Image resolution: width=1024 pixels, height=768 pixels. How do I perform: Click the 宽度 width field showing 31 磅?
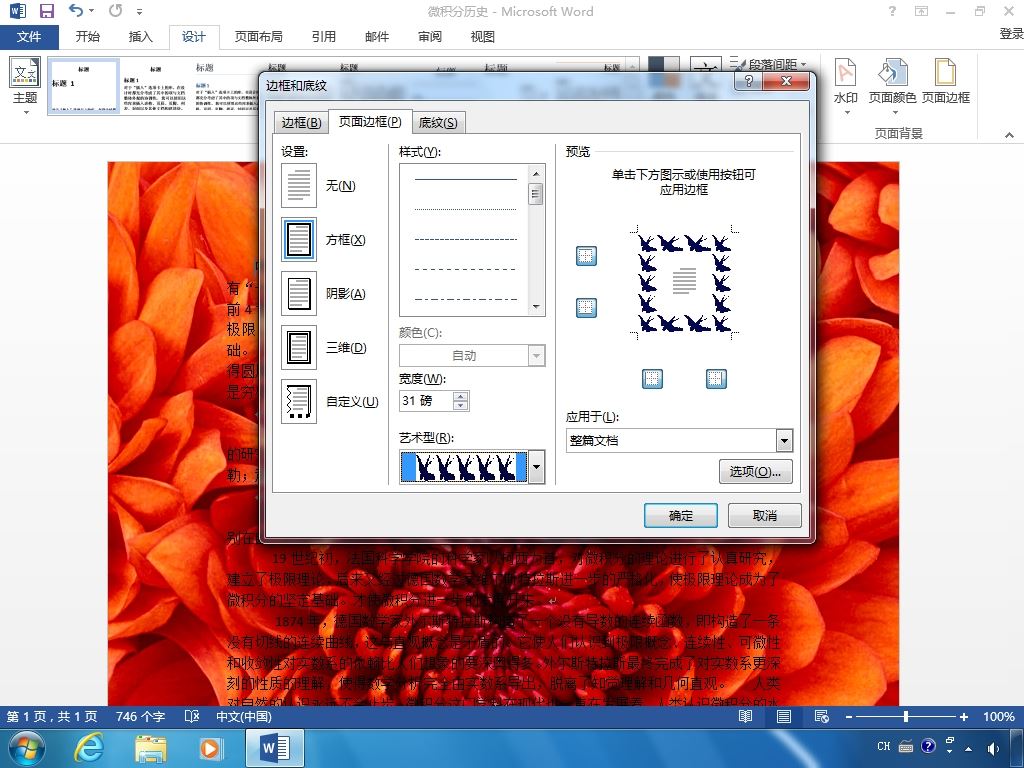(426, 400)
